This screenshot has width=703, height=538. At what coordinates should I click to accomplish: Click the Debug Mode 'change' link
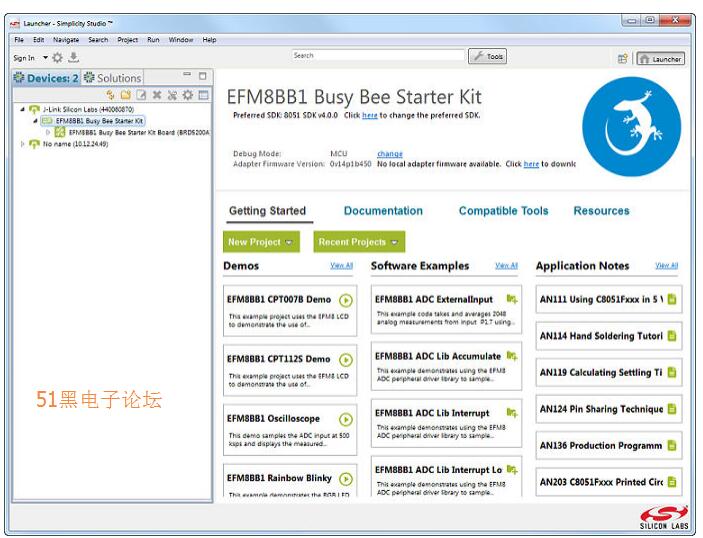click(390, 154)
